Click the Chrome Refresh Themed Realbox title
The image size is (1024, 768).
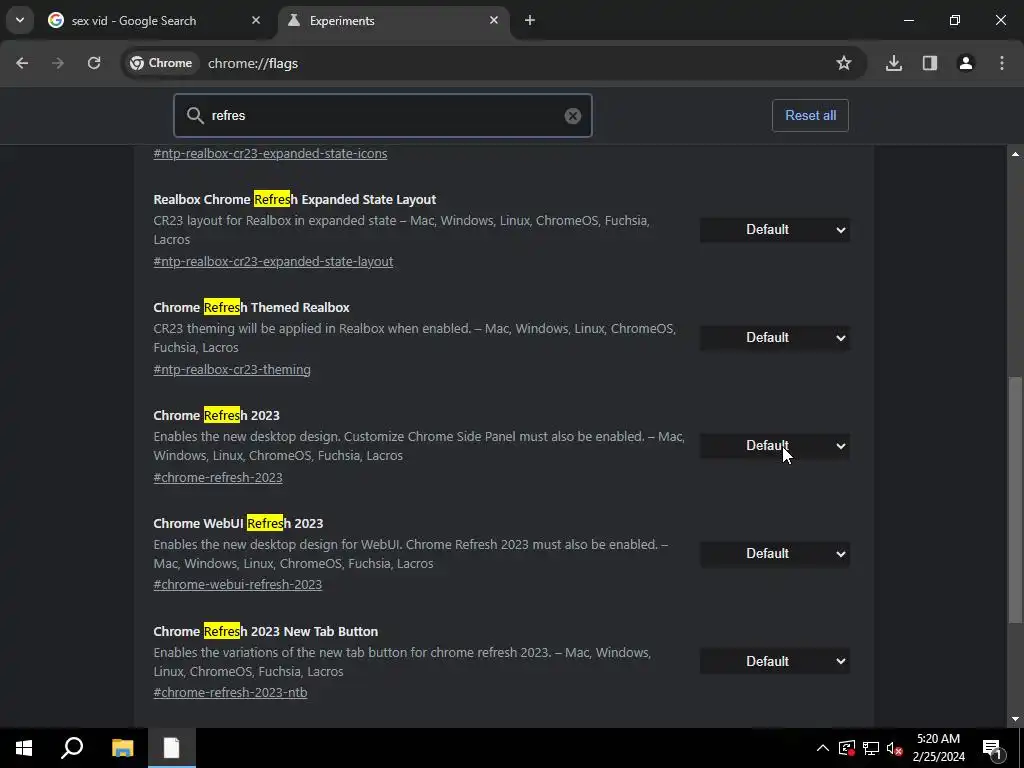point(251,308)
